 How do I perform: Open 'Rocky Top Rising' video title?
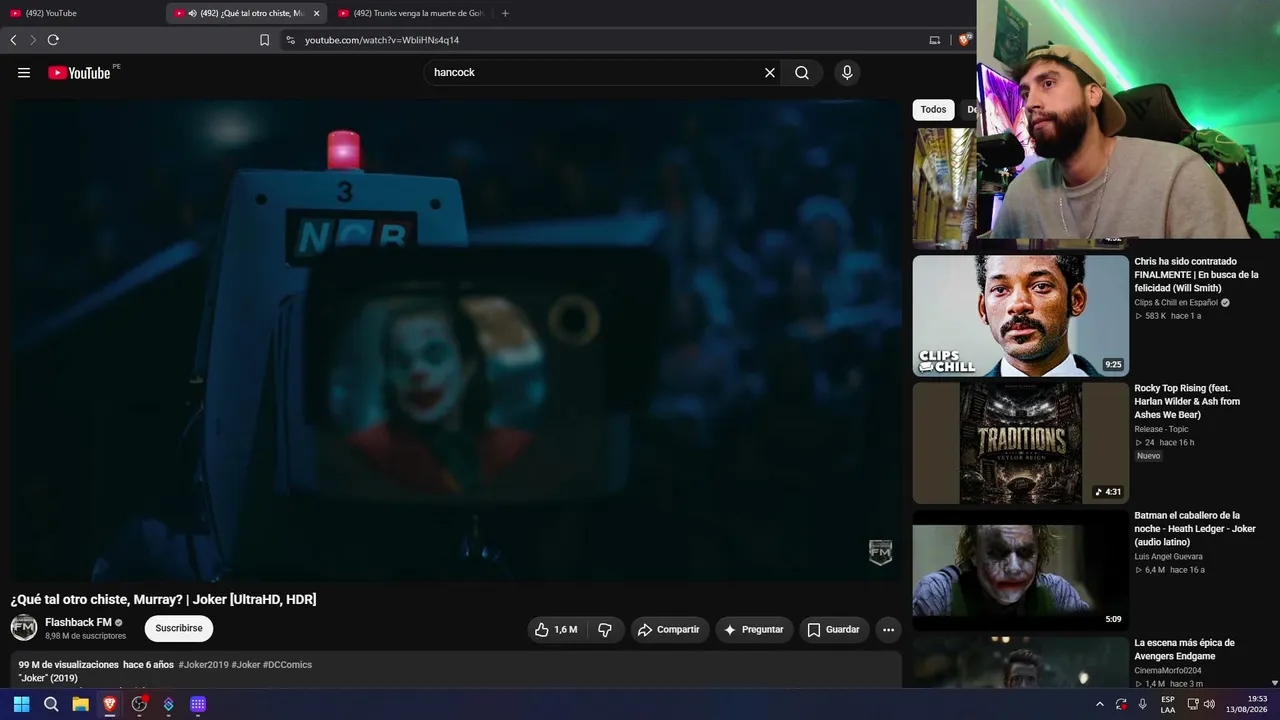[1187, 401]
